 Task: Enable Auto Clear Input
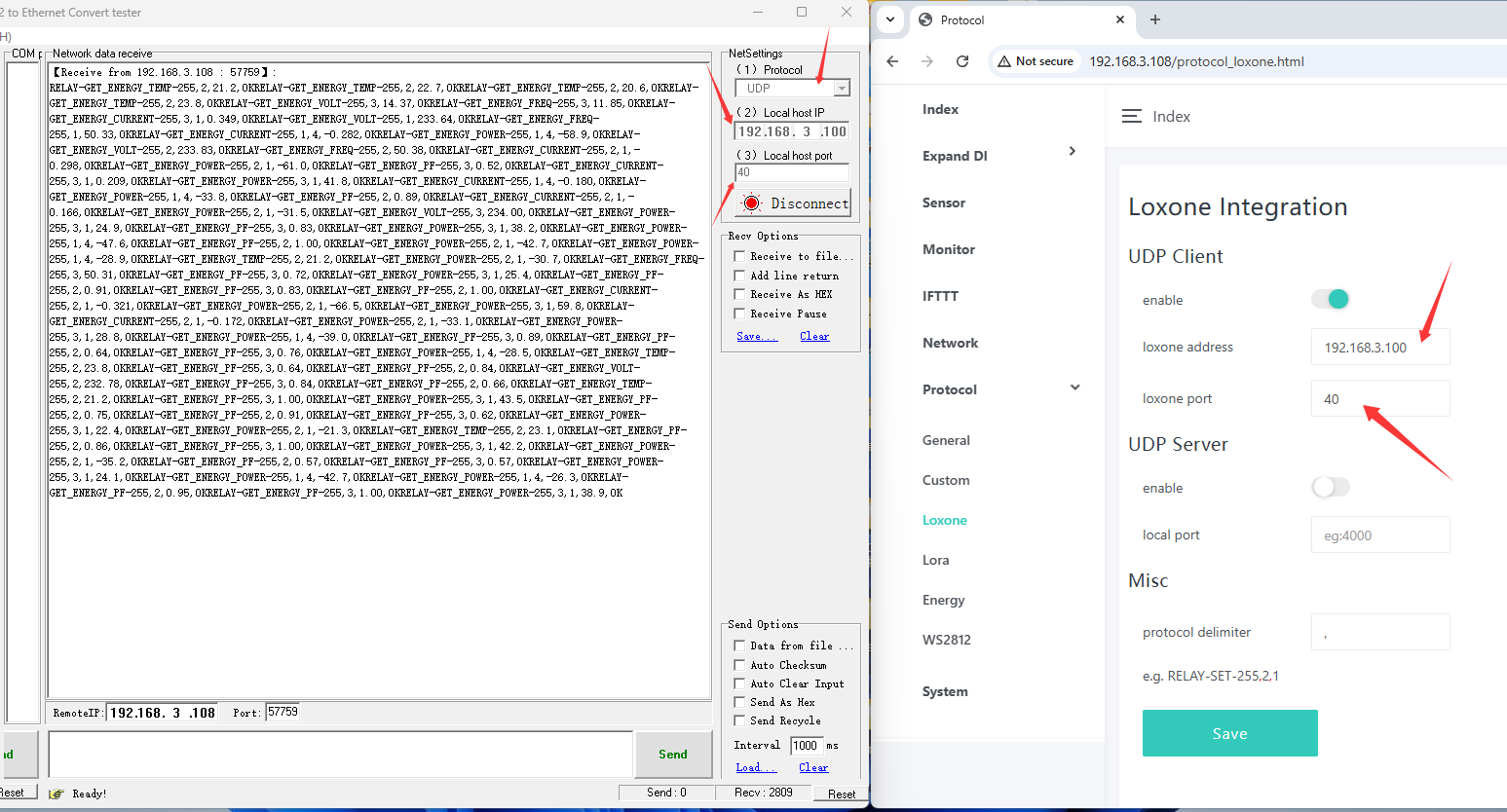pyautogui.click(x=739, y=683)
